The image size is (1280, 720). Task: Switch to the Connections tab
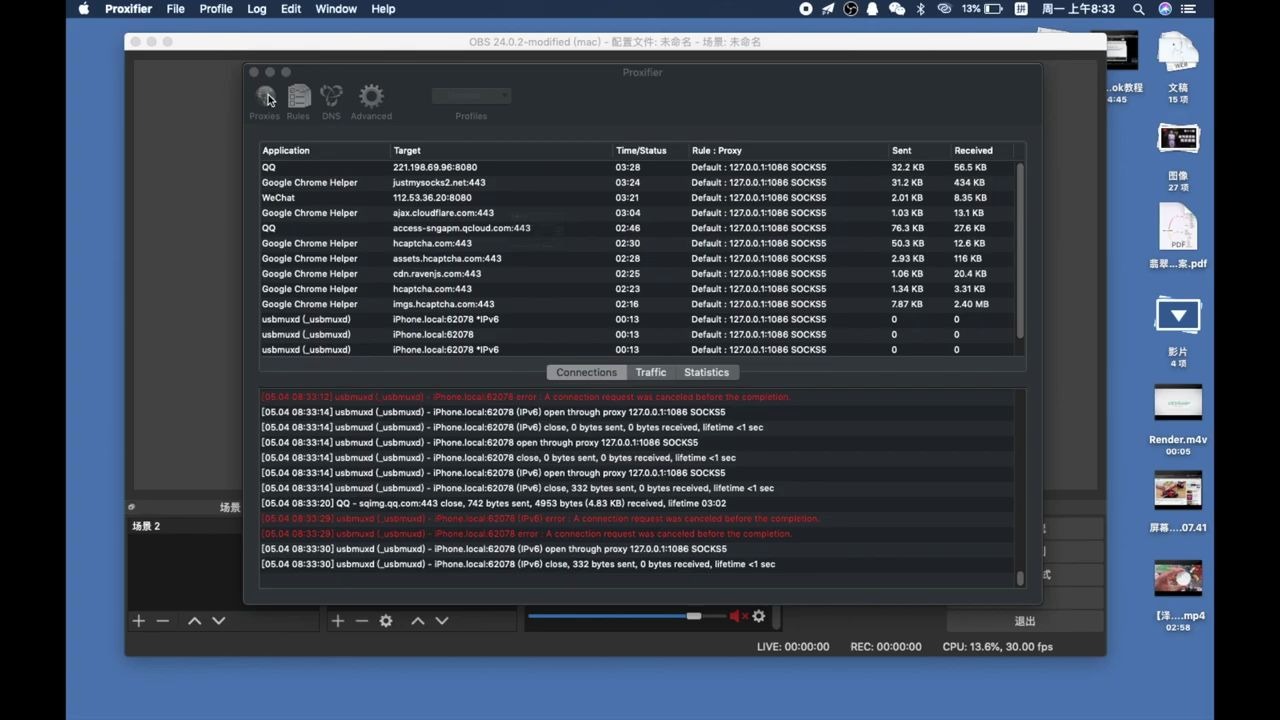tap(586, 372)
